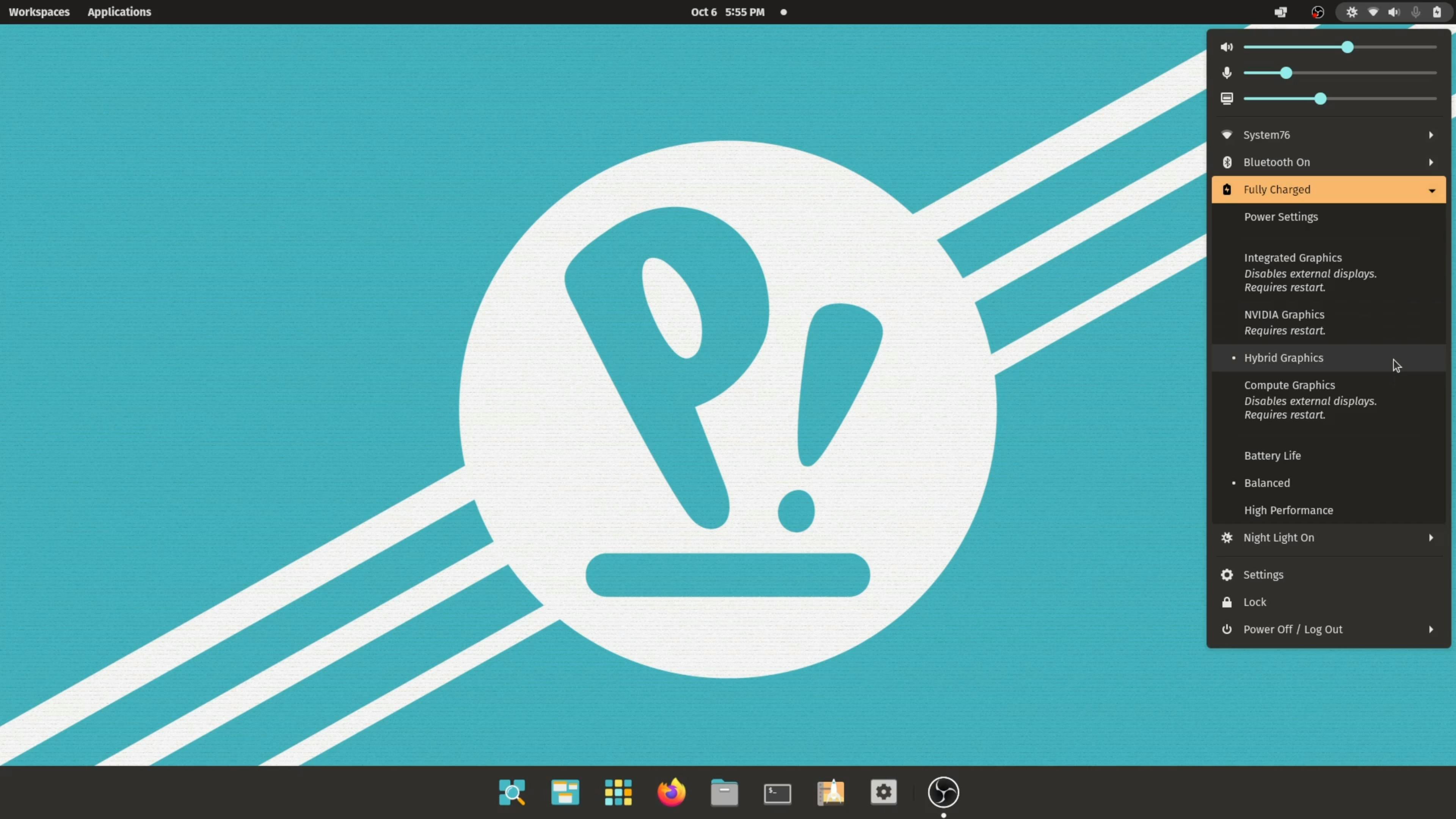Launch Firefox from the dock
The image size is (1456, 819).
pyautogui.click(x=672, y=792)
